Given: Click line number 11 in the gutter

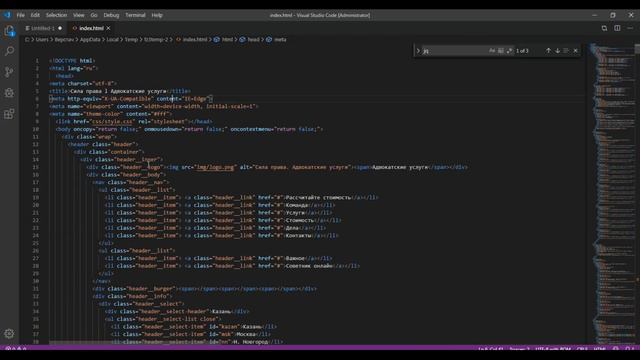Looking at the screenshot, I should point(36,137).
